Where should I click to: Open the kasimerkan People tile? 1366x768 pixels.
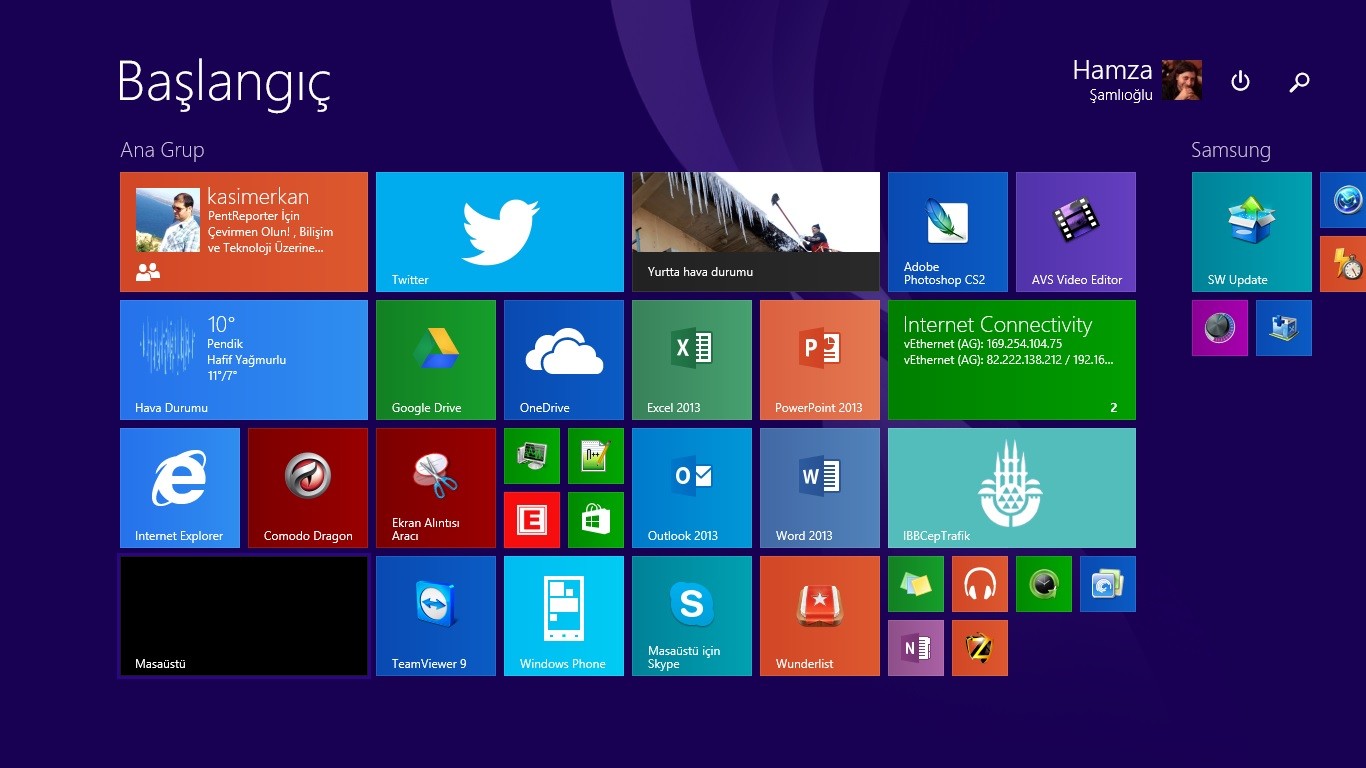[244, 232]
